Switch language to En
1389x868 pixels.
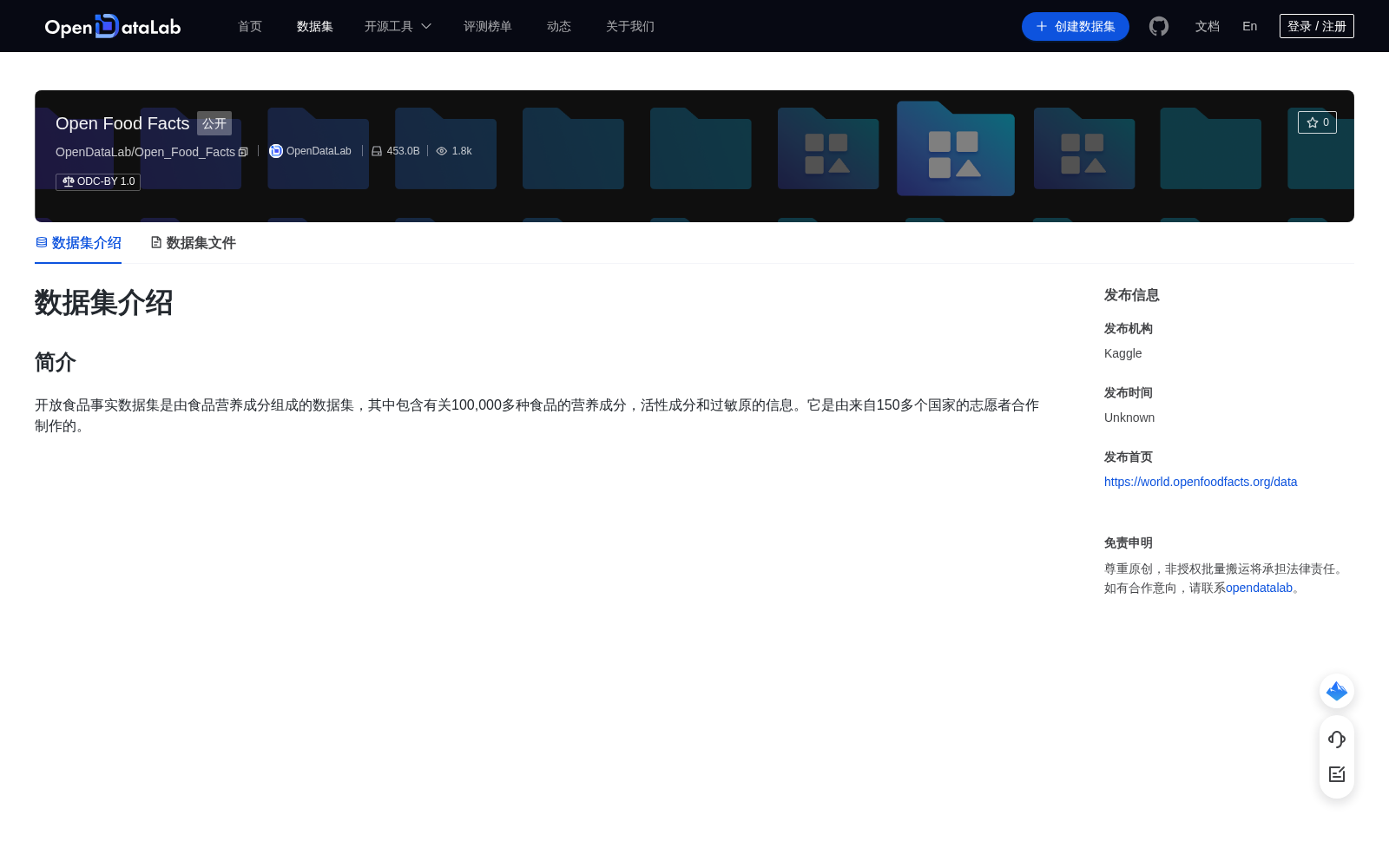tap(1250, 26)
